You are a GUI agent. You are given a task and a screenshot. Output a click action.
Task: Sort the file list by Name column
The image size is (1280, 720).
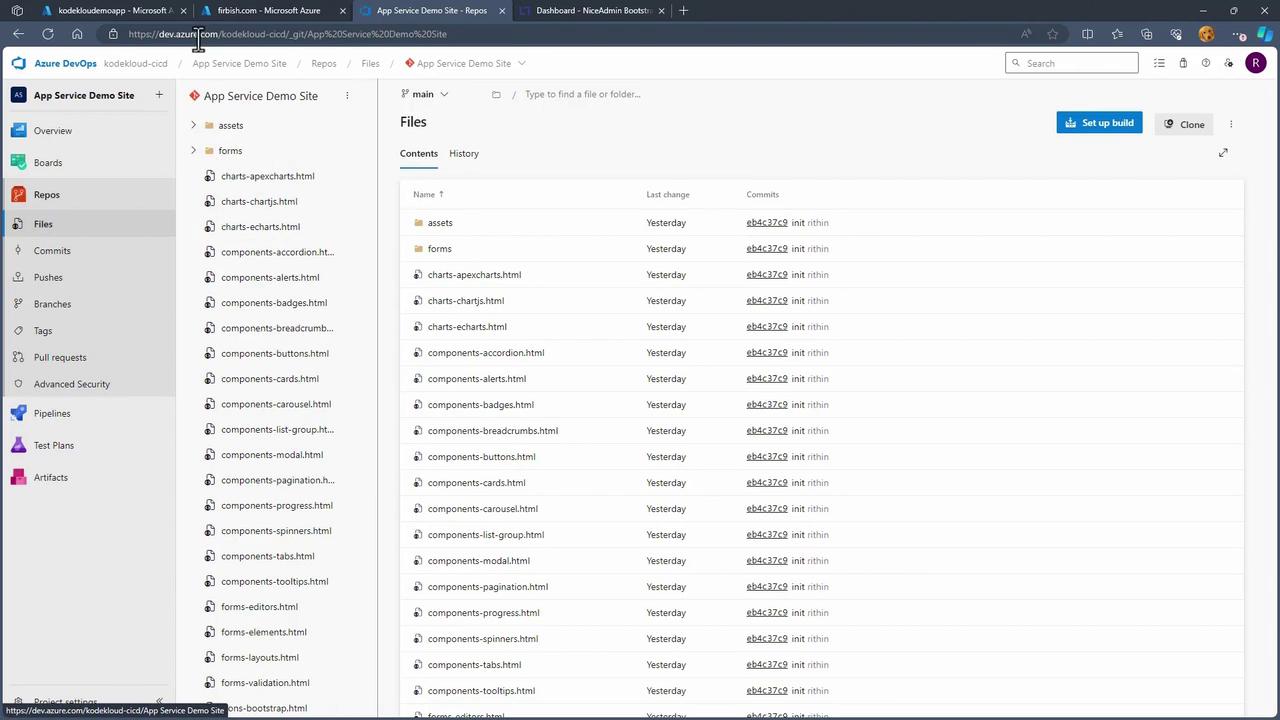pyautogui.click(x=428, y=194)
